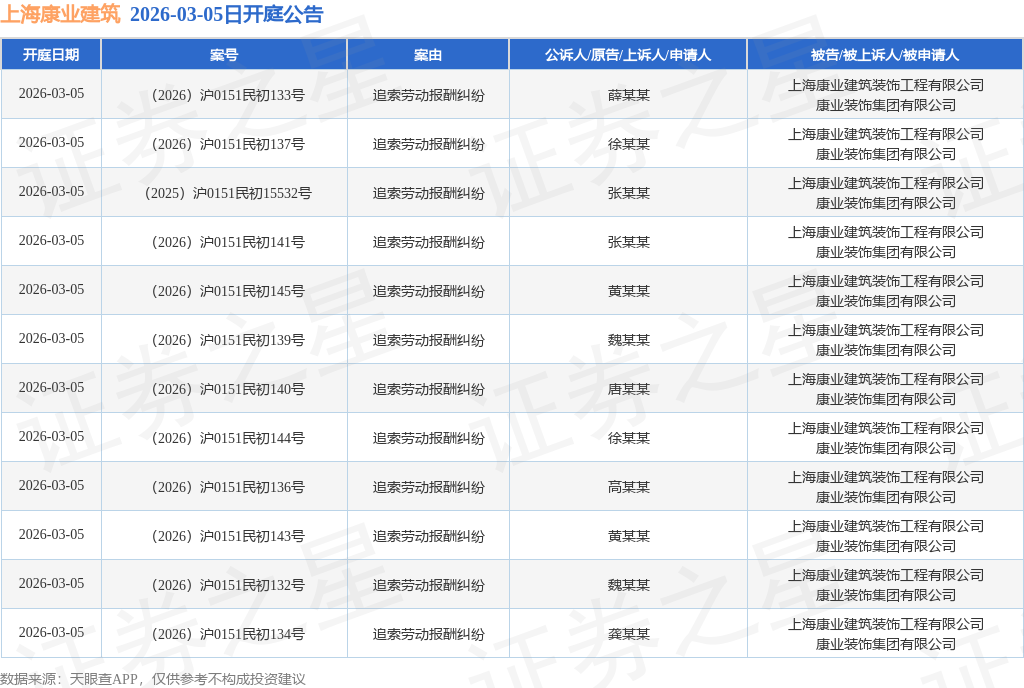Image resolution: width=1024 pixels, height=688 pixels.
Task: Click the title text 上海康业建筑
Action: (61, 14)
